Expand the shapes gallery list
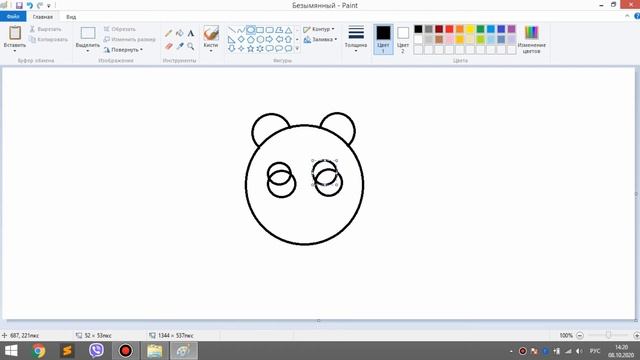640x360 pixels. [x=297, y=49]
